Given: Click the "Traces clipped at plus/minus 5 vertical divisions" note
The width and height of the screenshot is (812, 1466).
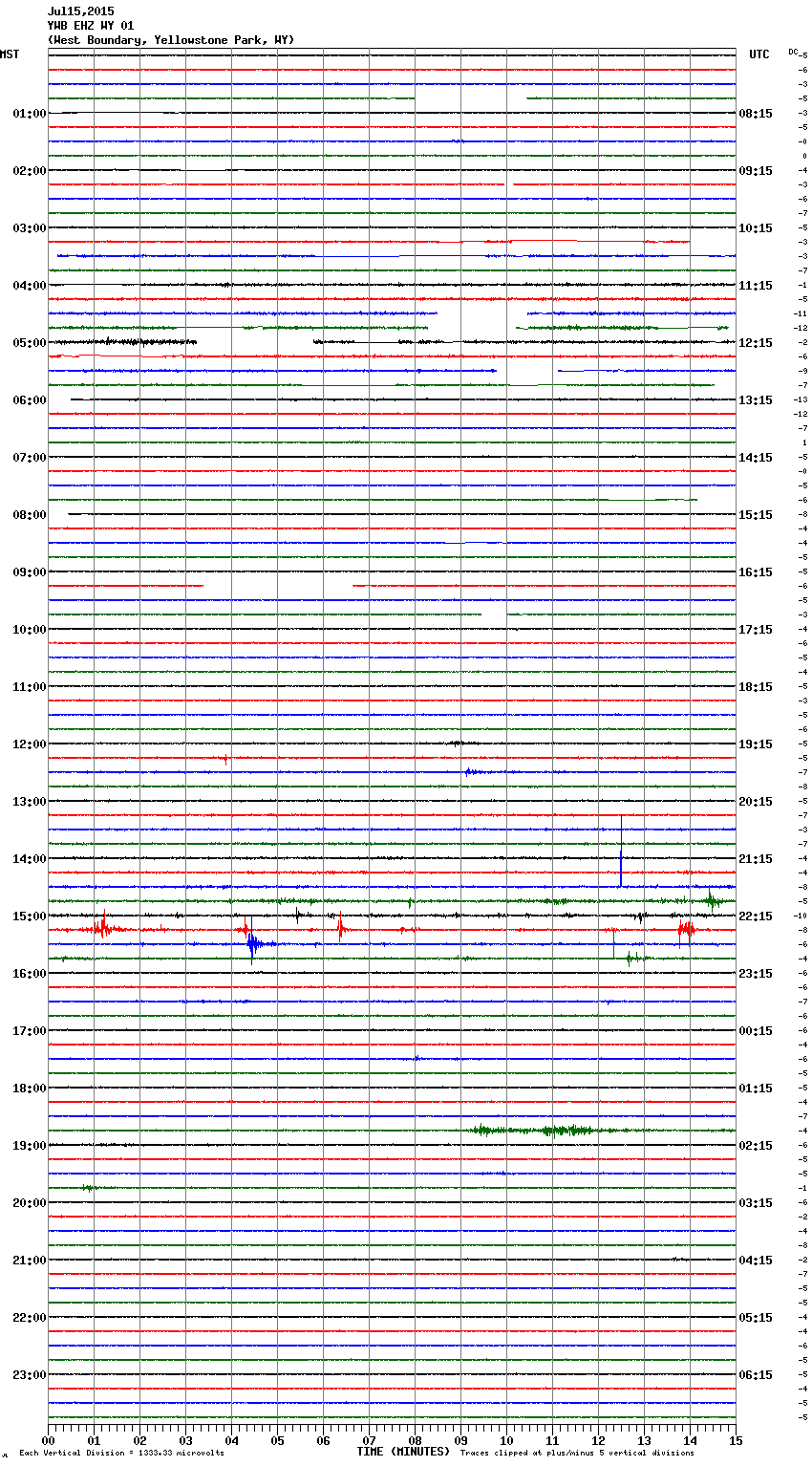Looking at the screenshot, I should click(x=577, y=1453).
